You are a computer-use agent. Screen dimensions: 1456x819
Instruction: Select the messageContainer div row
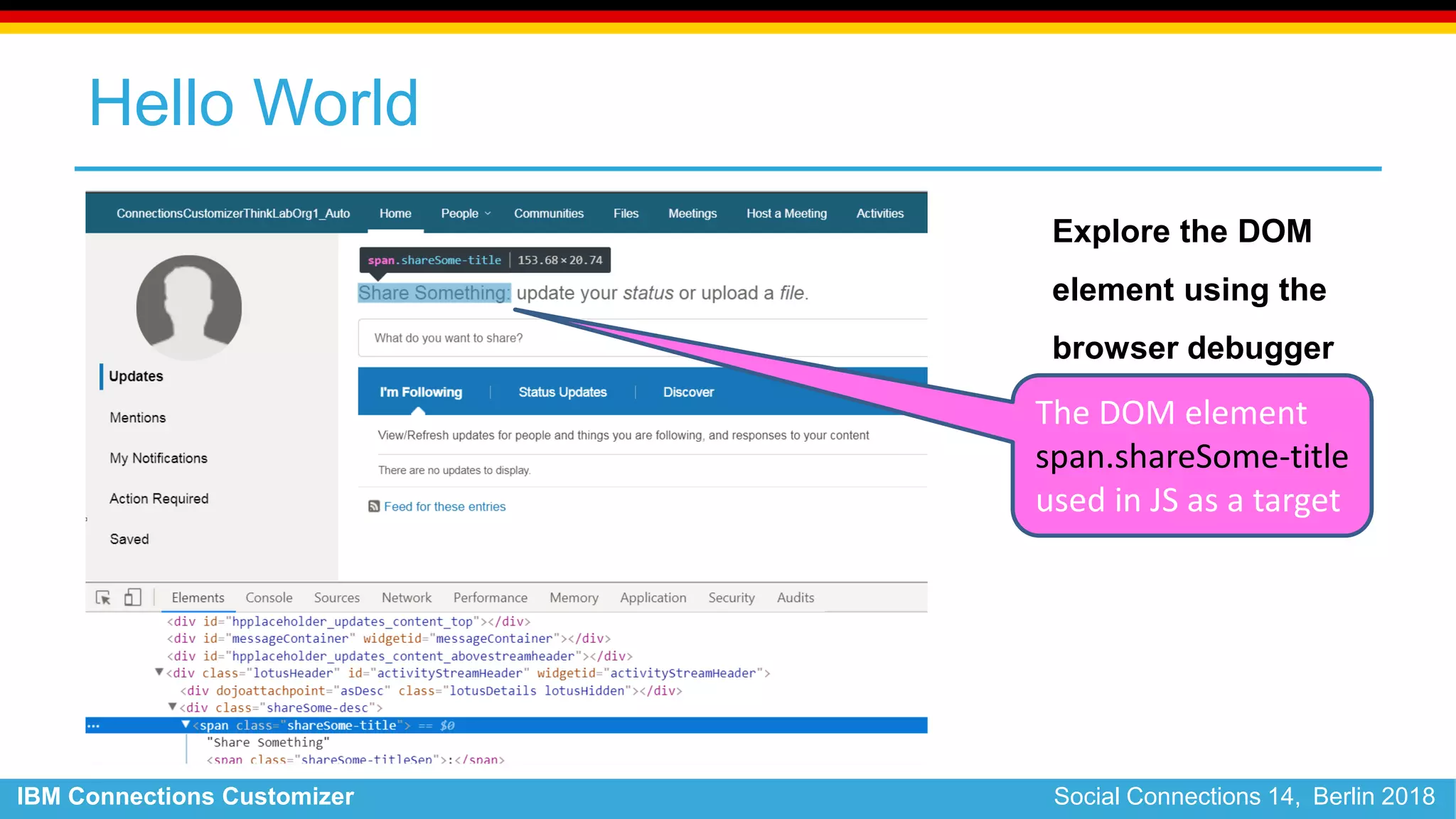[x=389, y=638]
